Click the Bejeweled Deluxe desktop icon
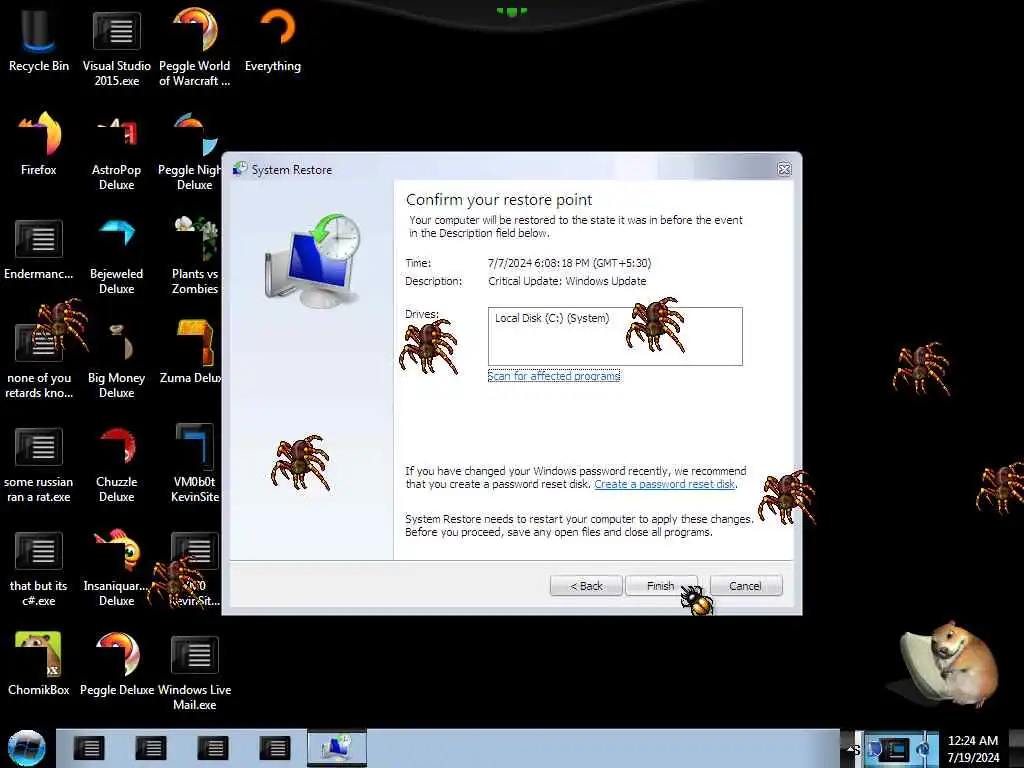The image size is (1024, 768). [x=116, y=256]
